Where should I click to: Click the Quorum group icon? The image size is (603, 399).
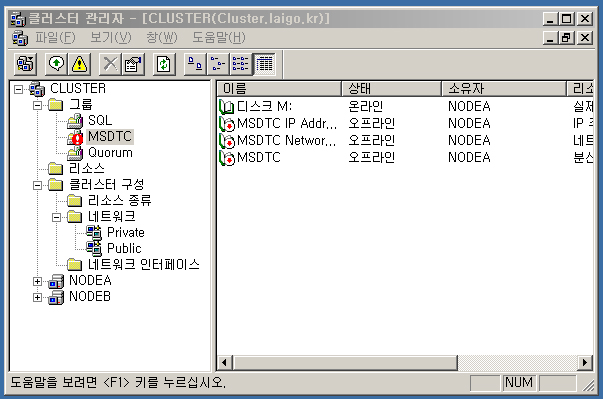coord(75,153)
